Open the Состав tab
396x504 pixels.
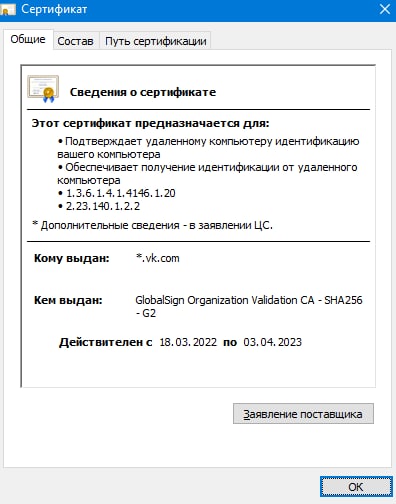76,41
